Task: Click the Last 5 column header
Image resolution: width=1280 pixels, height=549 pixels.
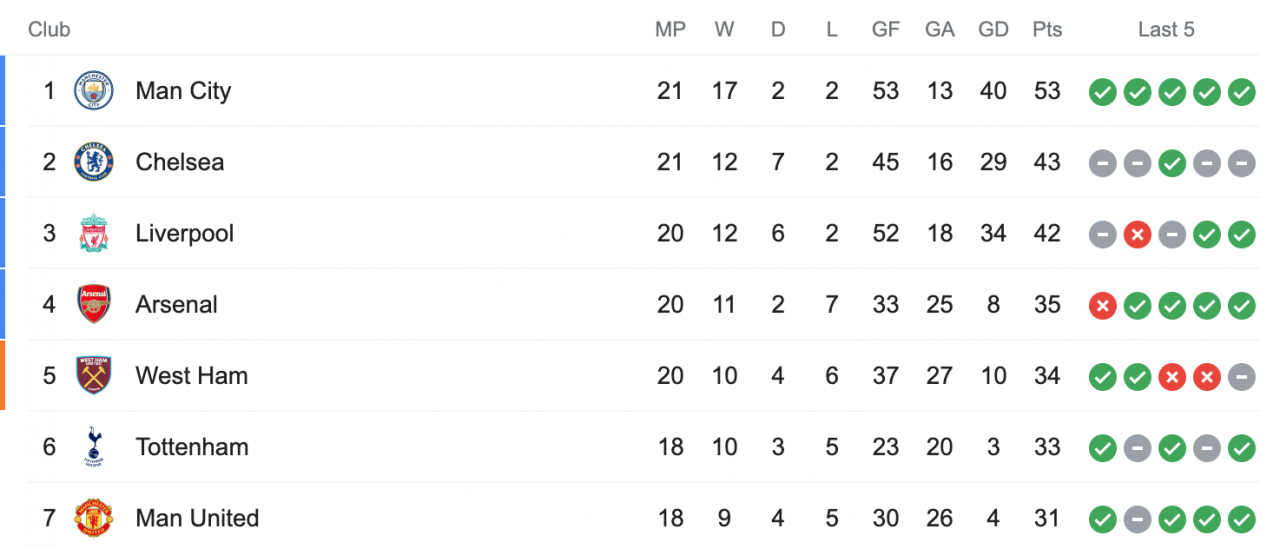Action: (x=1166, y=30)
